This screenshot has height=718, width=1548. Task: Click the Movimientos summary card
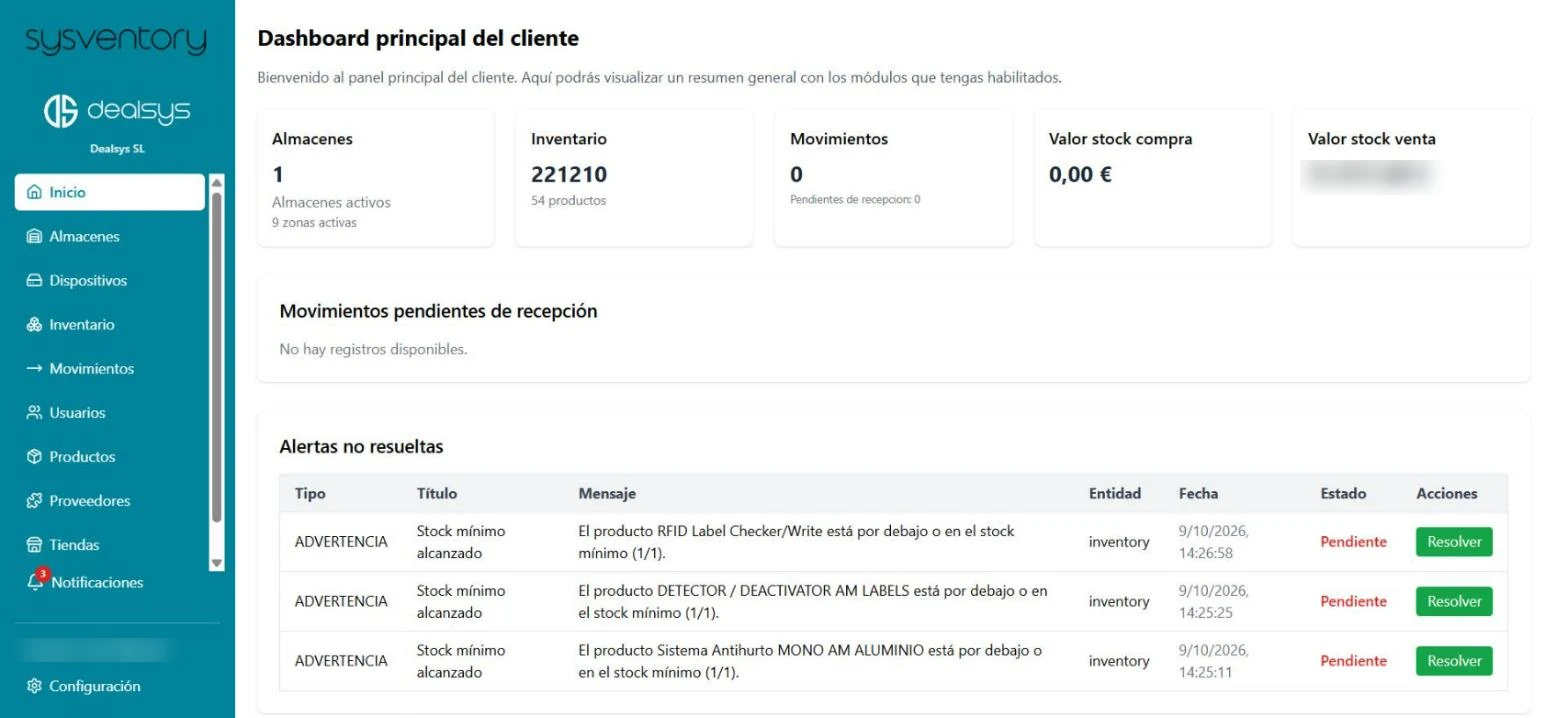[x=893, y=178]
